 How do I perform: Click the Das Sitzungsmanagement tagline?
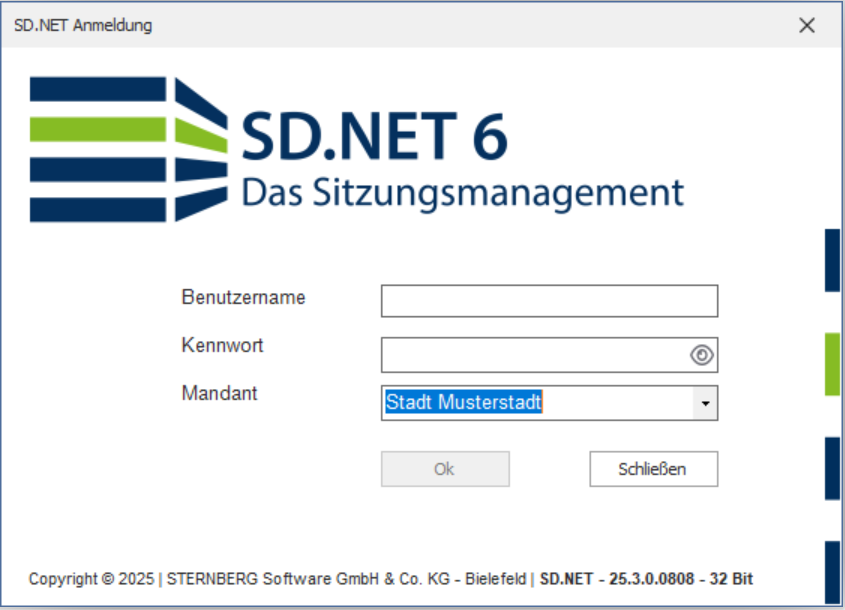(462, 191)
